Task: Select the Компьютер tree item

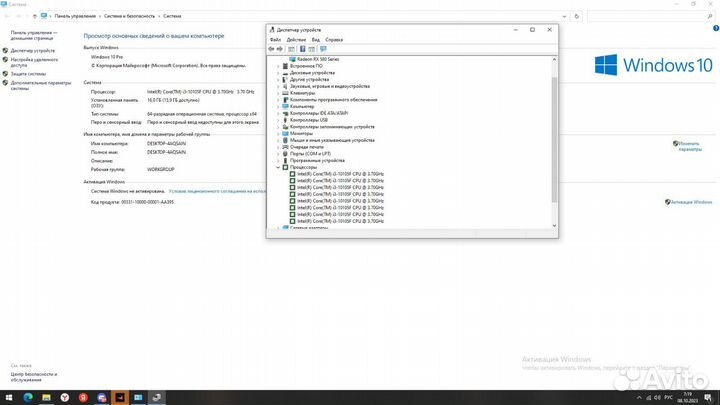Action: [302, 107]
